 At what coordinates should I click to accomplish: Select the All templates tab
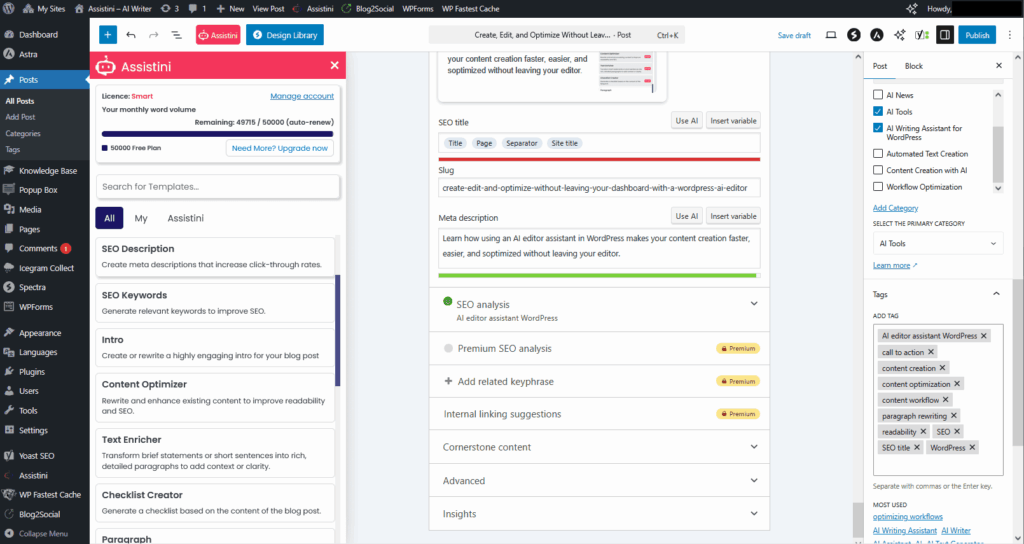coord(109,218)
